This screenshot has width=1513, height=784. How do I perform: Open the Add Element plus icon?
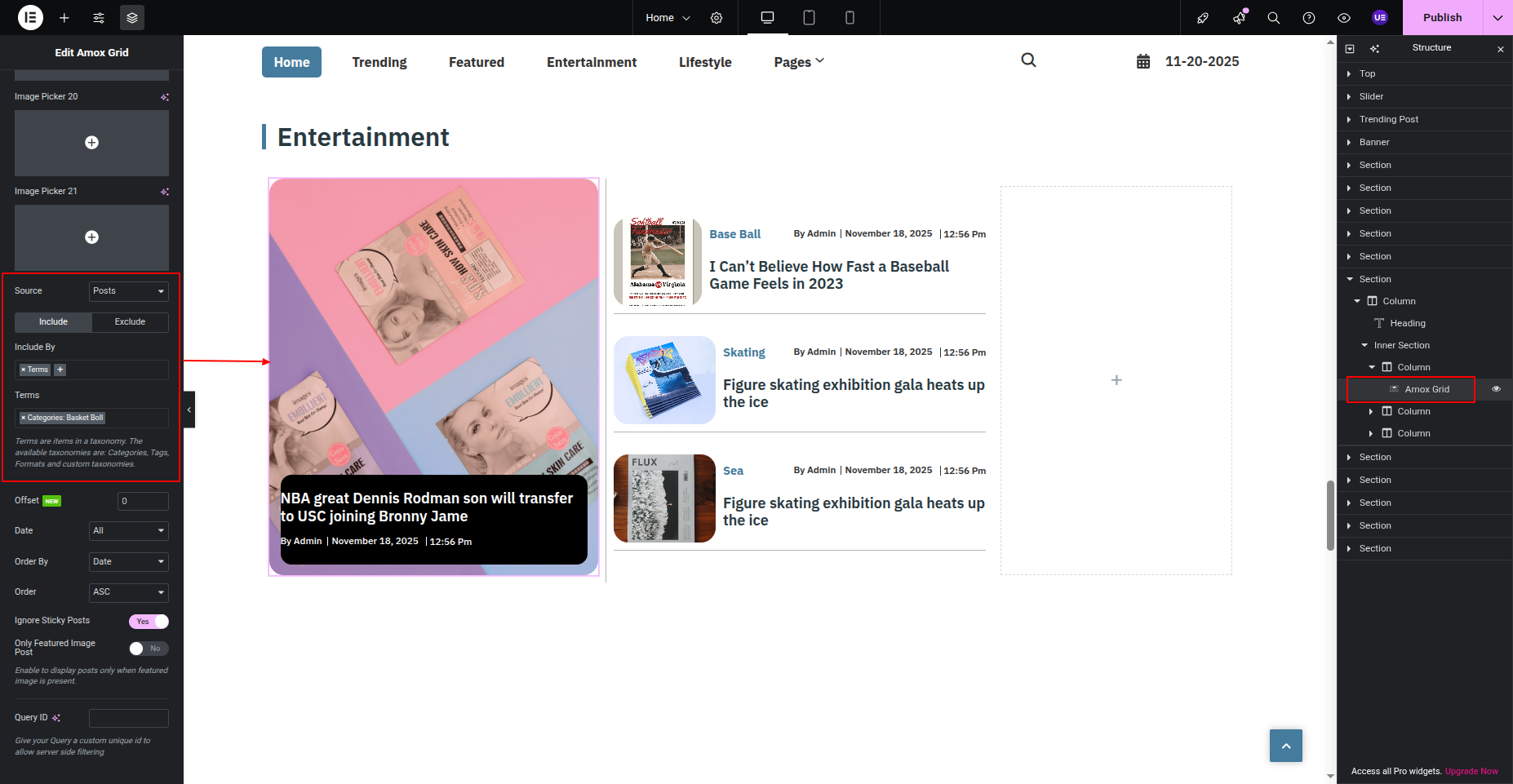pyautogui.click(x=64, y=17)
